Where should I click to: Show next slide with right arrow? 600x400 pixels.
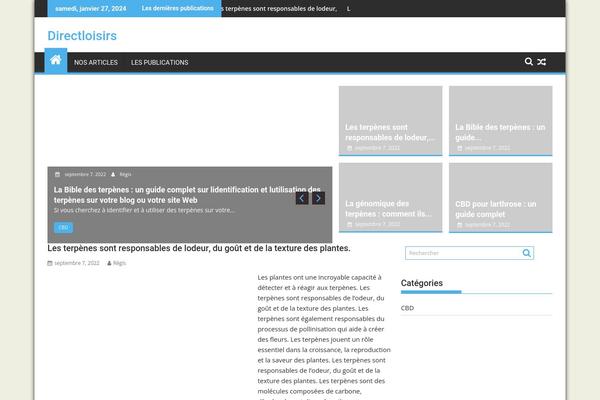(x=318, y=198)
